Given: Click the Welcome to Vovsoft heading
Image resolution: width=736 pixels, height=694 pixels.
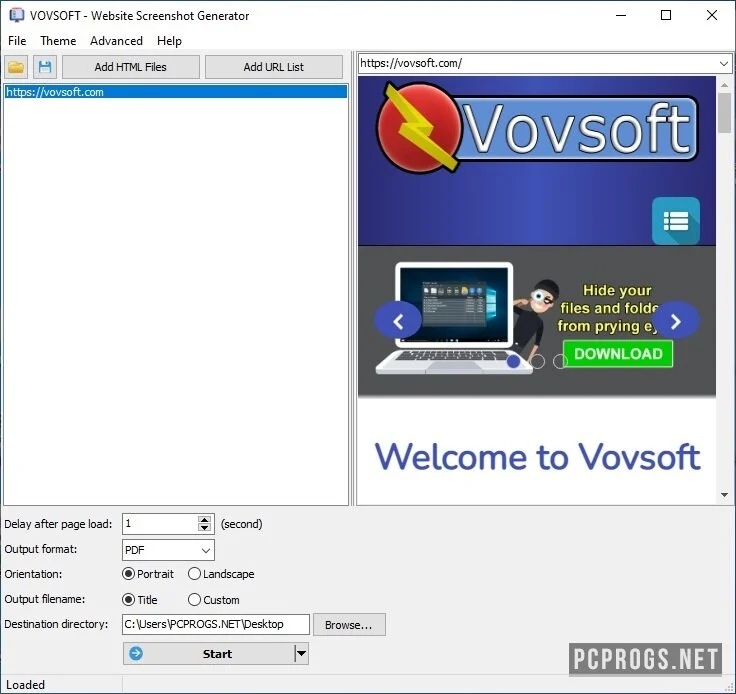Looking at the screenshot, I should (537, 457).
